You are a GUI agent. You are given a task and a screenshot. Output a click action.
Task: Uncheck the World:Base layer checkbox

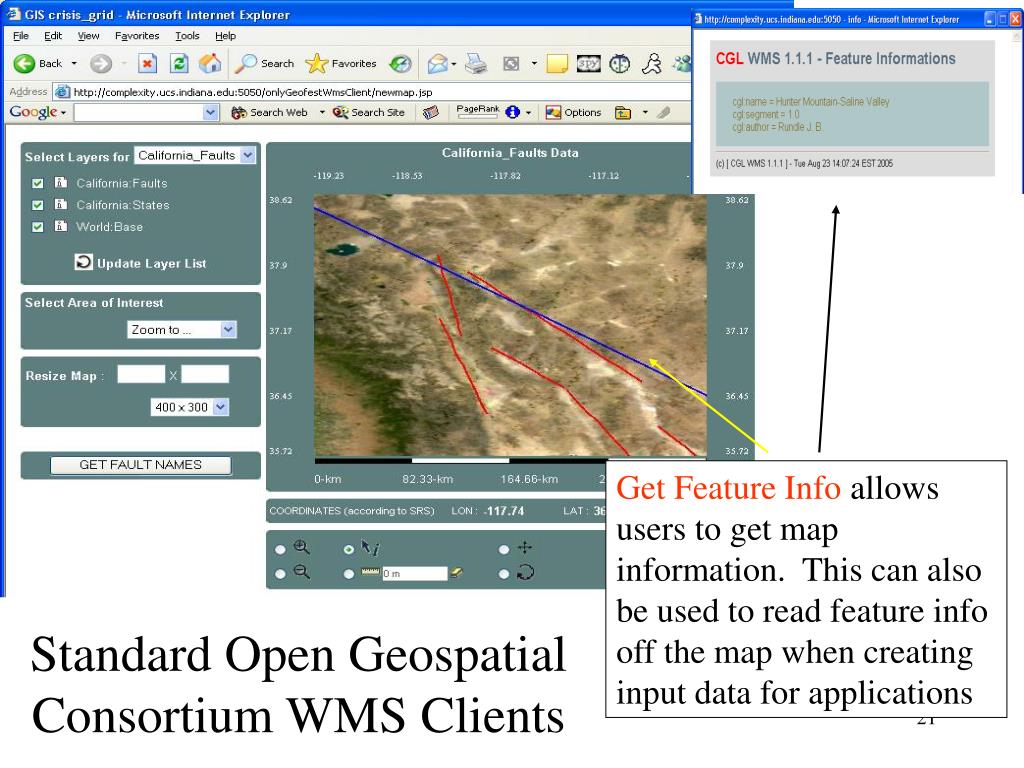click(x=38, y=227)
